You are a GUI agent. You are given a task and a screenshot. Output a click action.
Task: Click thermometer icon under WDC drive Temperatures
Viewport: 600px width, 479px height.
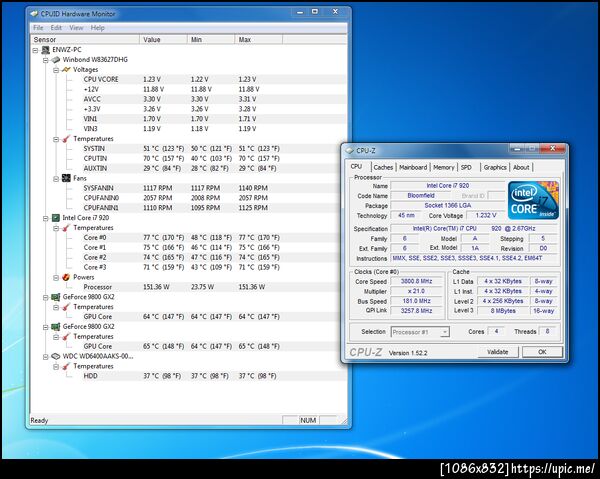click(66, 366)
